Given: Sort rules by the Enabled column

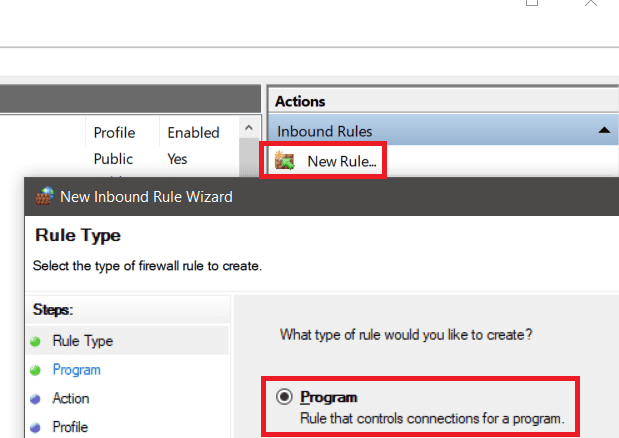Looking at the screenshot, I should (193, 133).
